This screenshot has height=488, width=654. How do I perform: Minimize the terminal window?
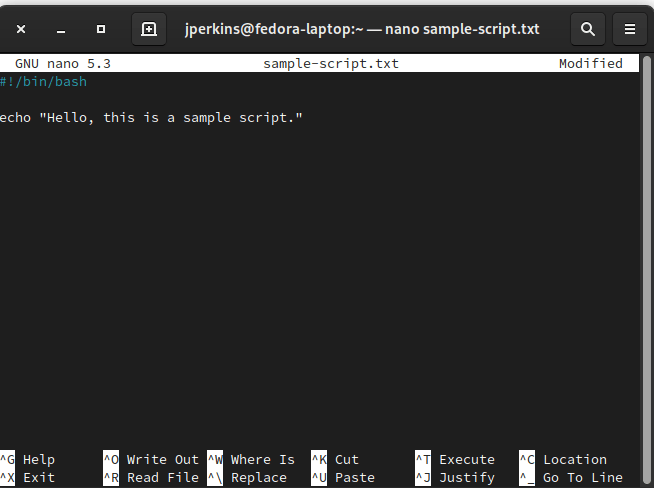pos(61,29)
